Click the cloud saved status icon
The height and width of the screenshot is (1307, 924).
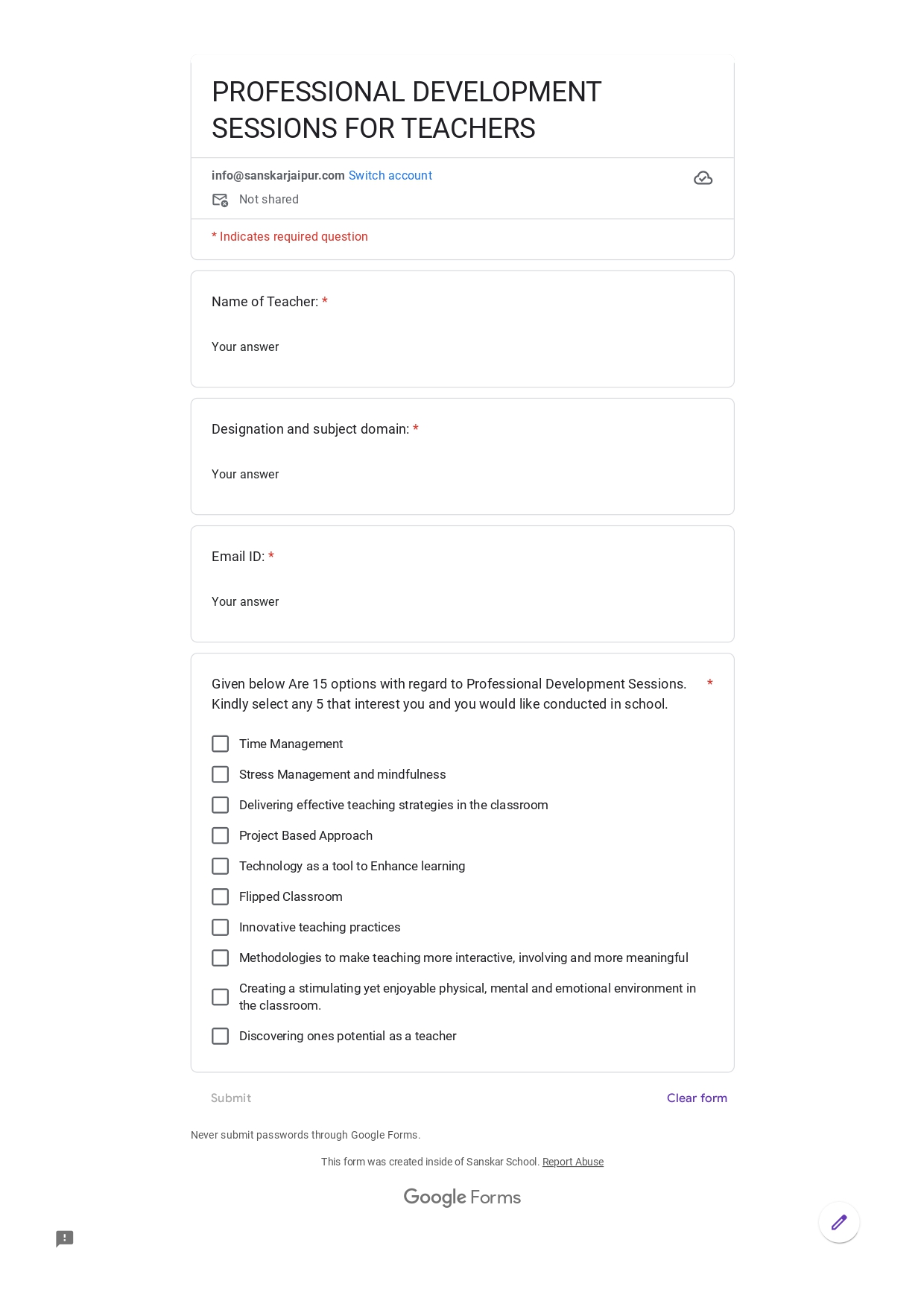click(703, 178)
